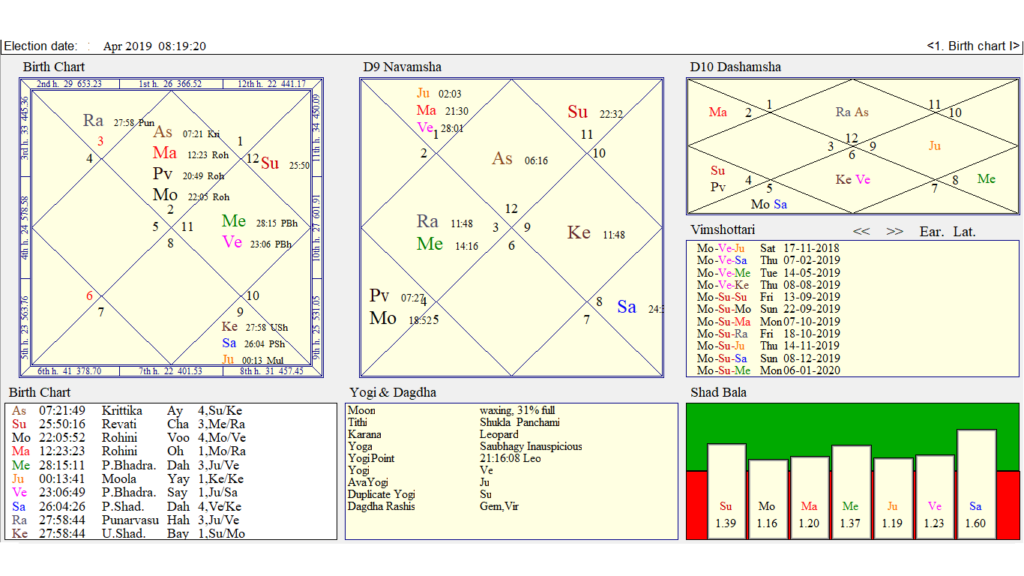Click the Sa 1.60 Shad Bala bar
This screenshot has width=1024, height=576.
click(x=976, y=484)
